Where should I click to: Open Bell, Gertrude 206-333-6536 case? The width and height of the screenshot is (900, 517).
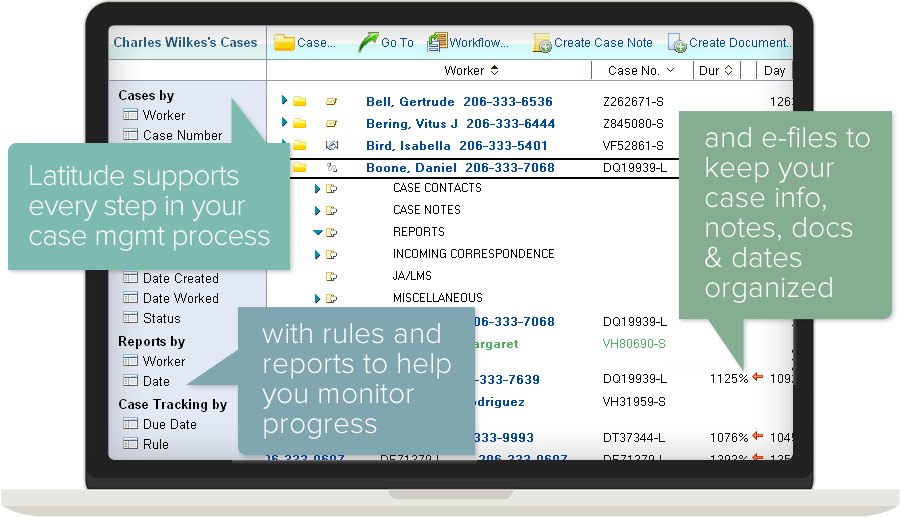[459, 102]
